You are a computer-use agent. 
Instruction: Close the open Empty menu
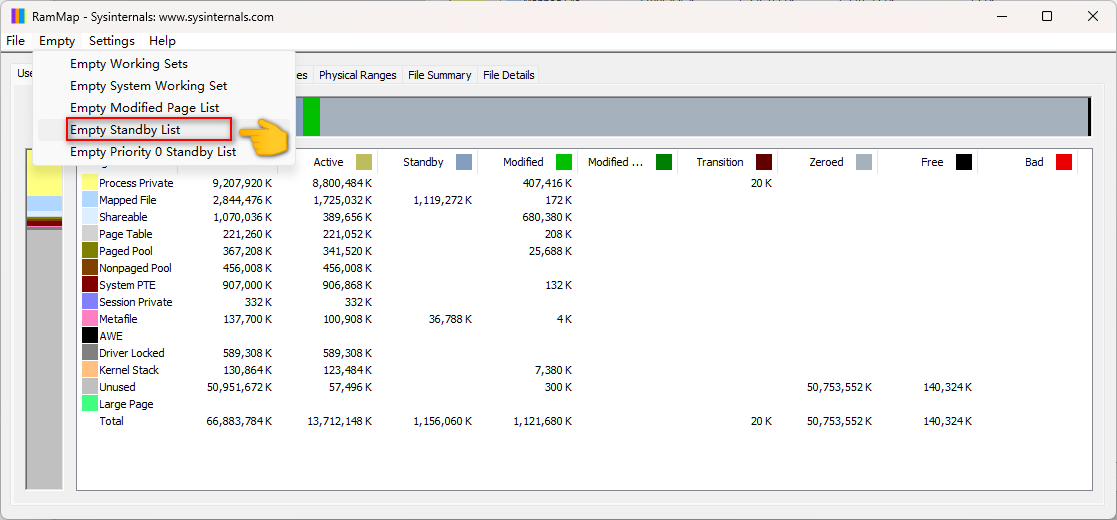pyautogui.click(x=57, y=41)
